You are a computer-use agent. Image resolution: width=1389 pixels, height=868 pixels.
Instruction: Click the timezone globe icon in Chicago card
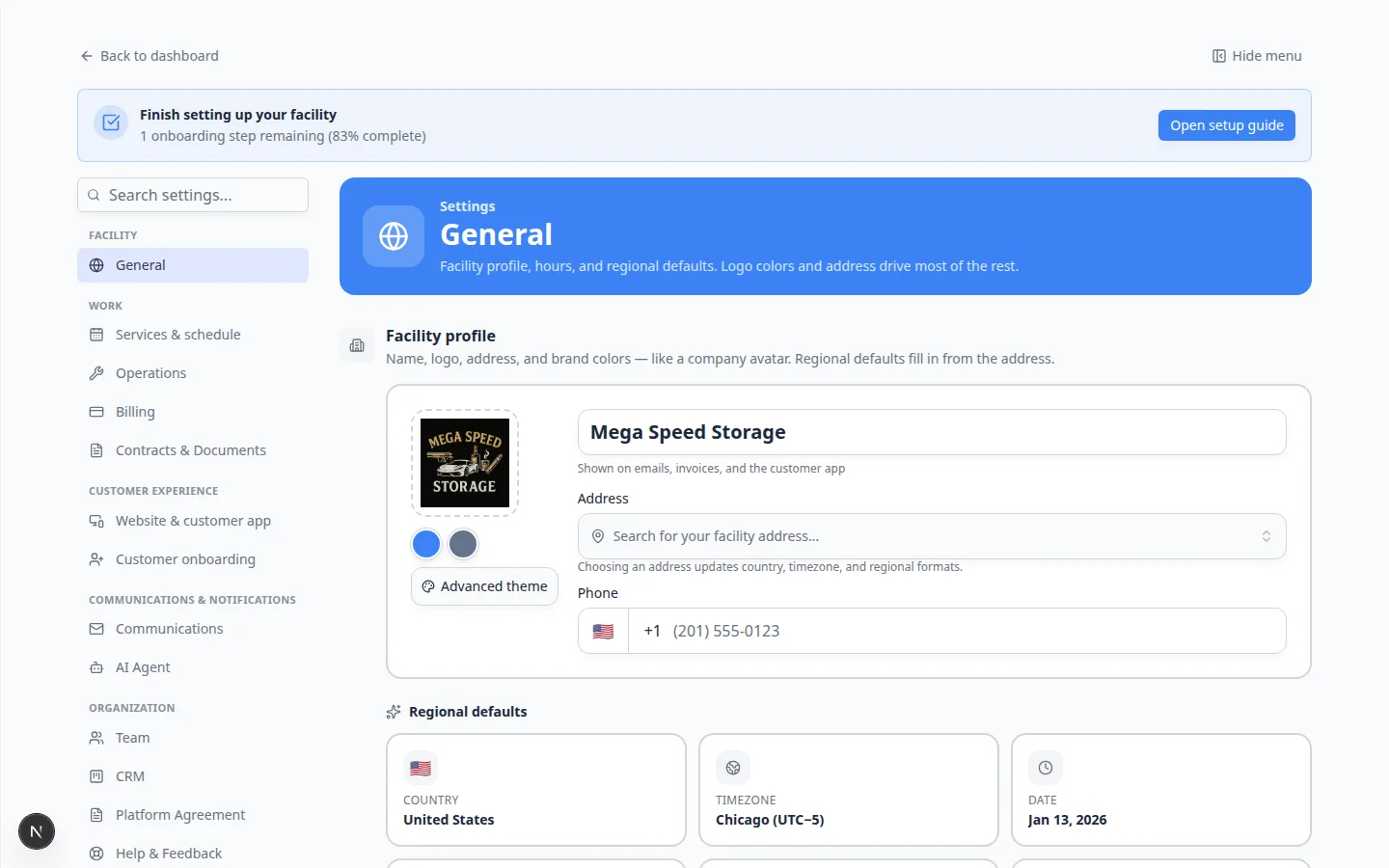(x=733, y=768)
